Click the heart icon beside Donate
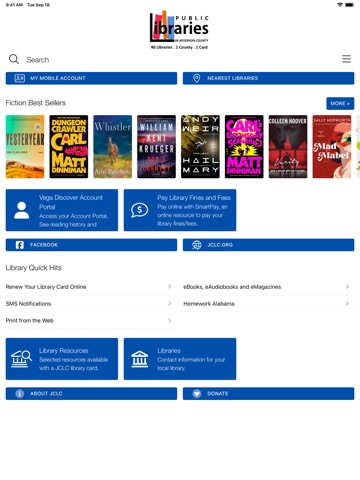 [197, 394]
